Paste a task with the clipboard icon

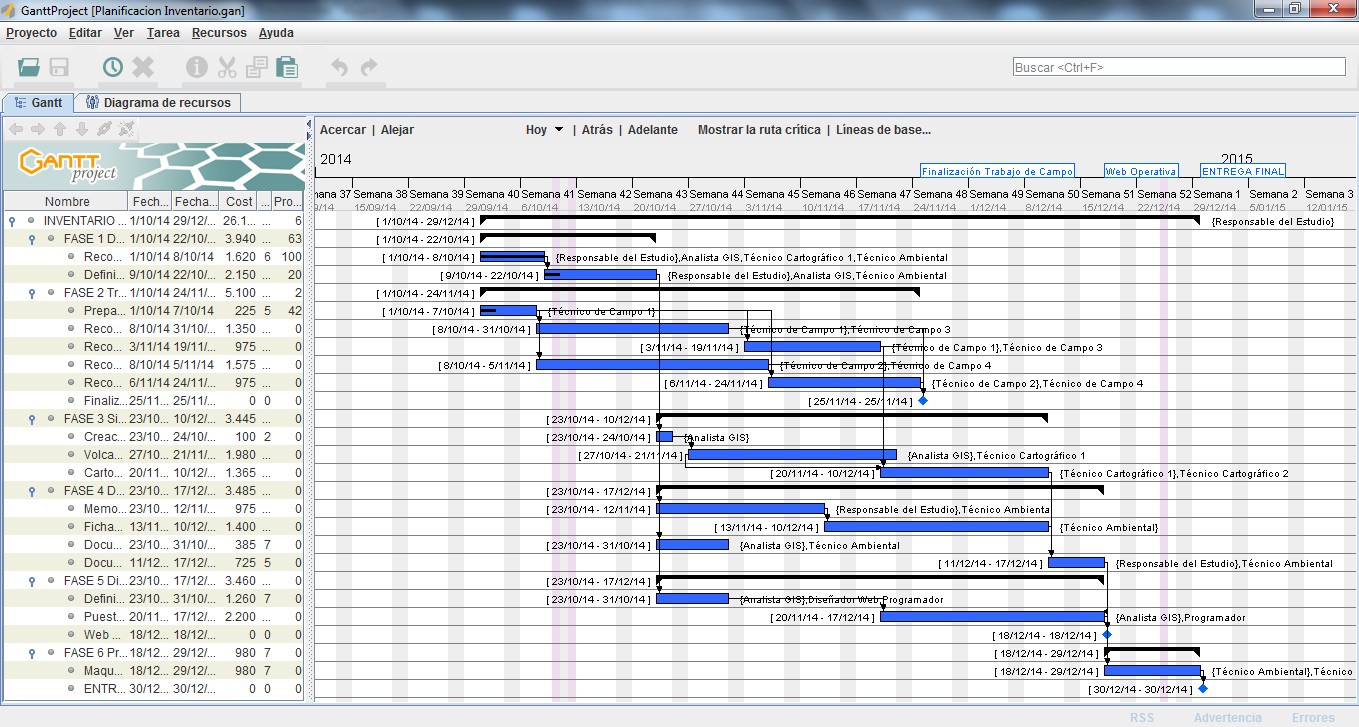point(288,67)
